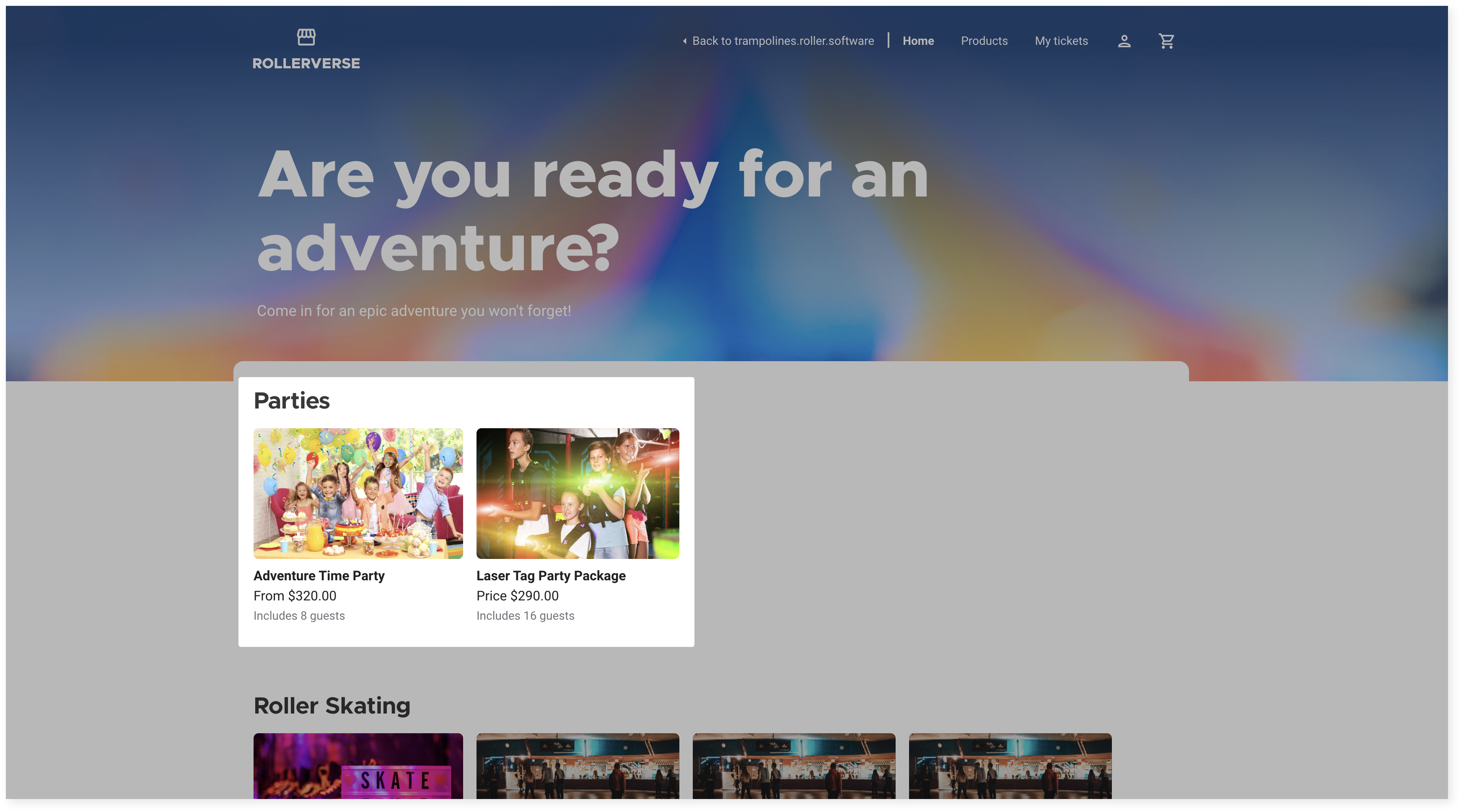Open the fourth roller skating product thumbnail
Image resolution: width=1461 pixels, height=812 pixels.
click(1010, 765)
